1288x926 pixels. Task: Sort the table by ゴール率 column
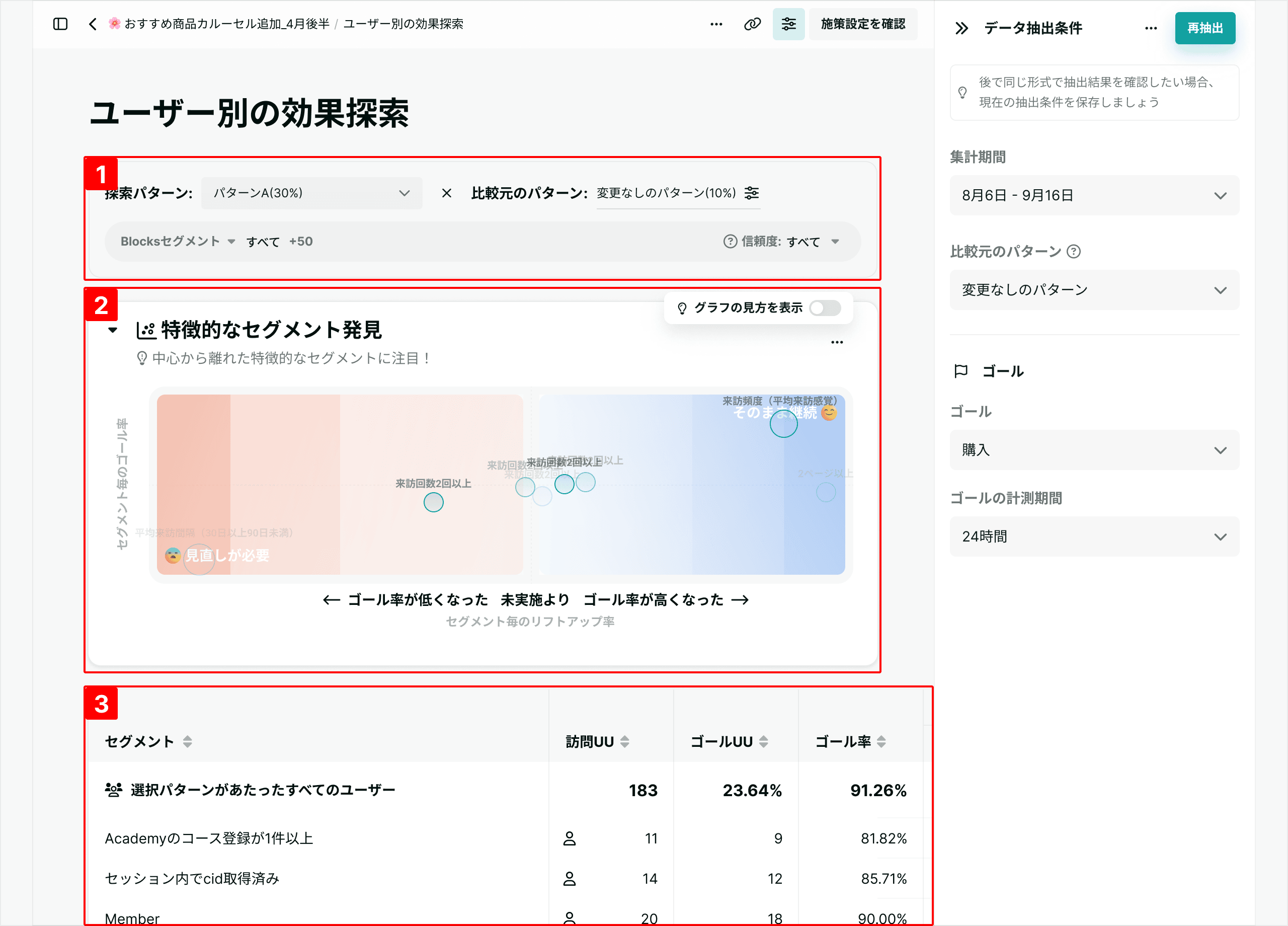pyautogui.click(x=881, y=741)
